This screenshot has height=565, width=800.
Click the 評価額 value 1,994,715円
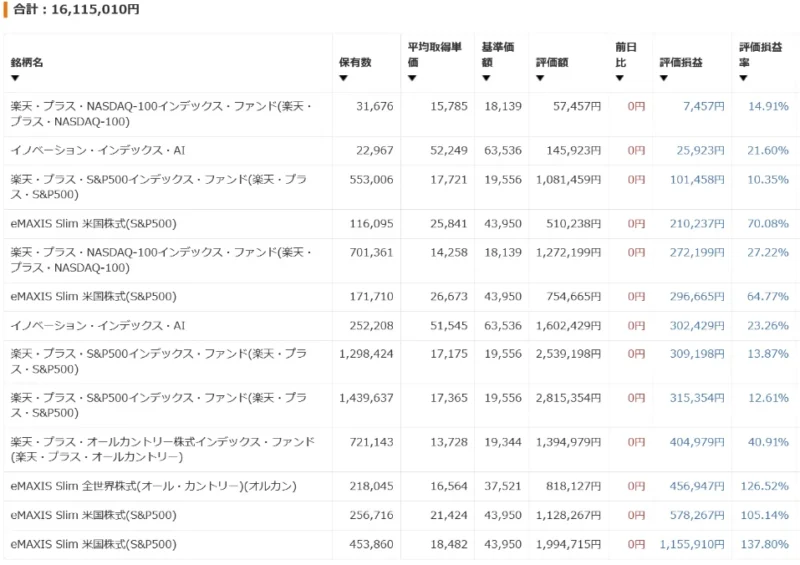click(x=568, y=544)
